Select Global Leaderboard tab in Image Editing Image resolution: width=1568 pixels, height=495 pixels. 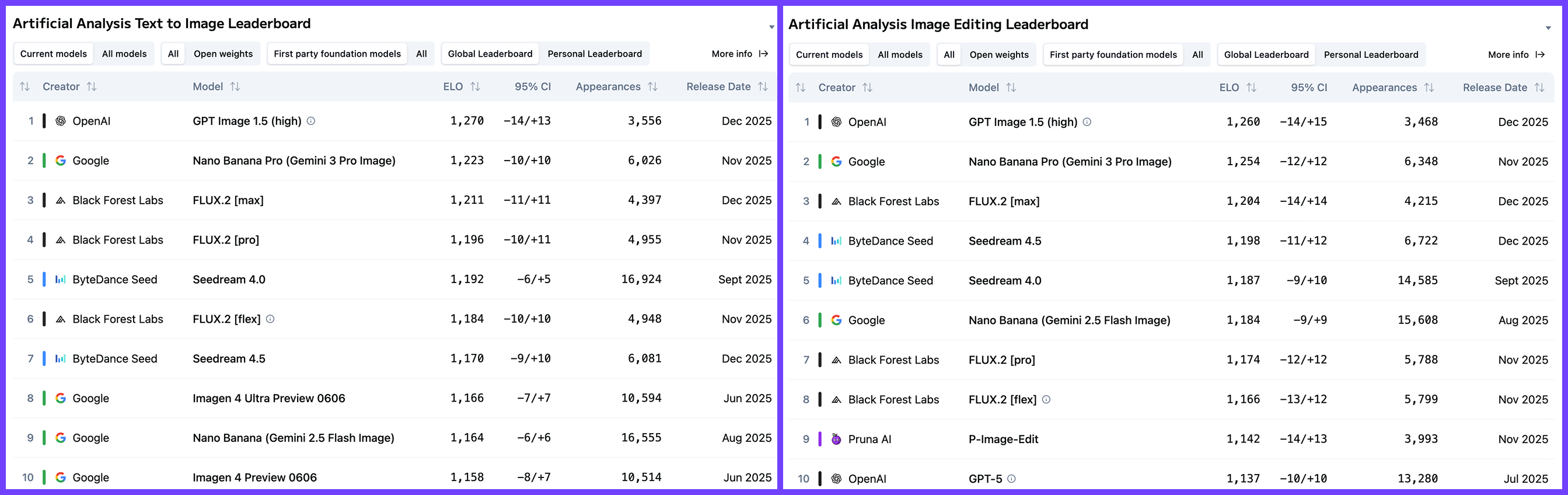point(1266,55)
